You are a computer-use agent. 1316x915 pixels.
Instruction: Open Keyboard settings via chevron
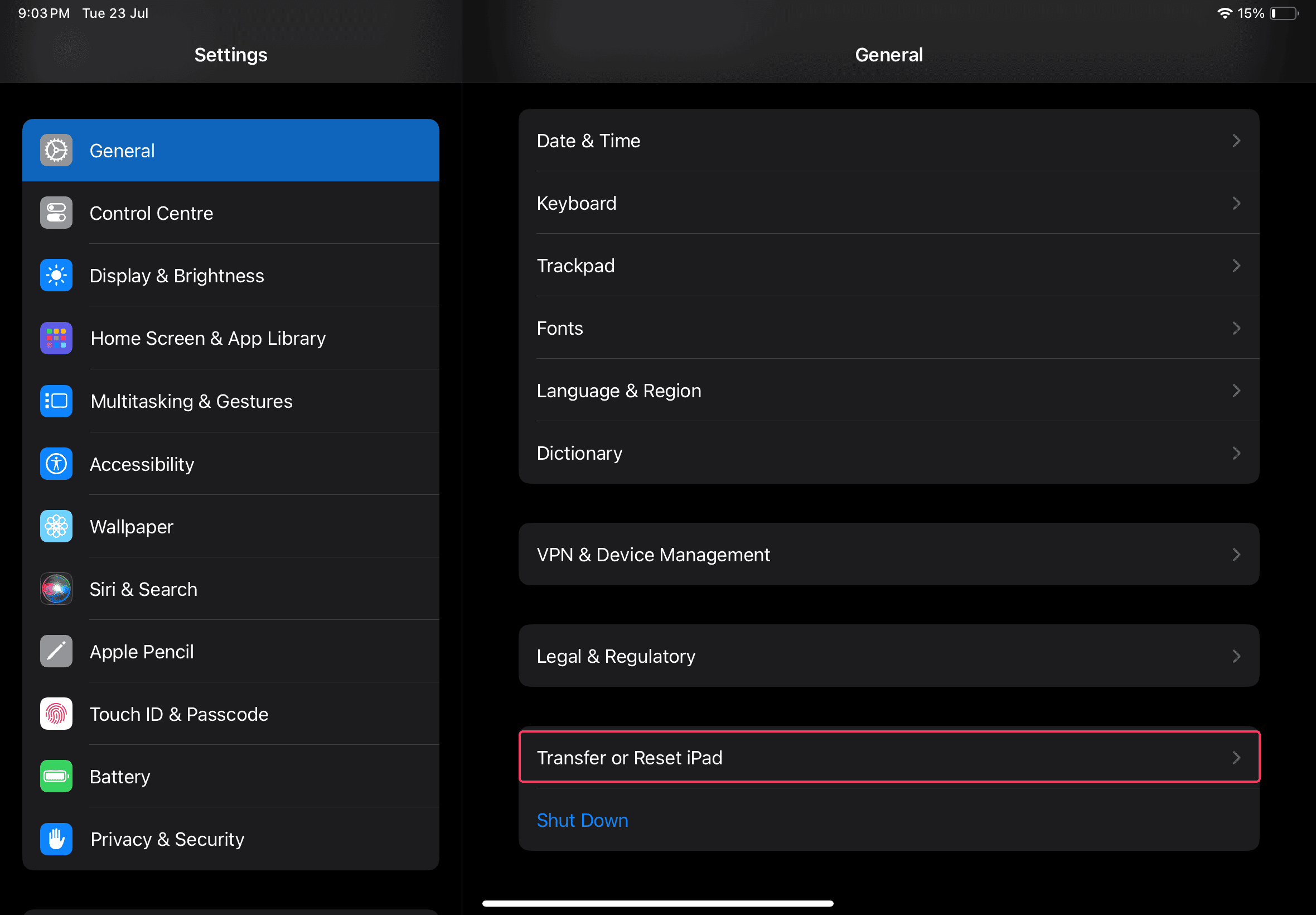(1236, 204)
